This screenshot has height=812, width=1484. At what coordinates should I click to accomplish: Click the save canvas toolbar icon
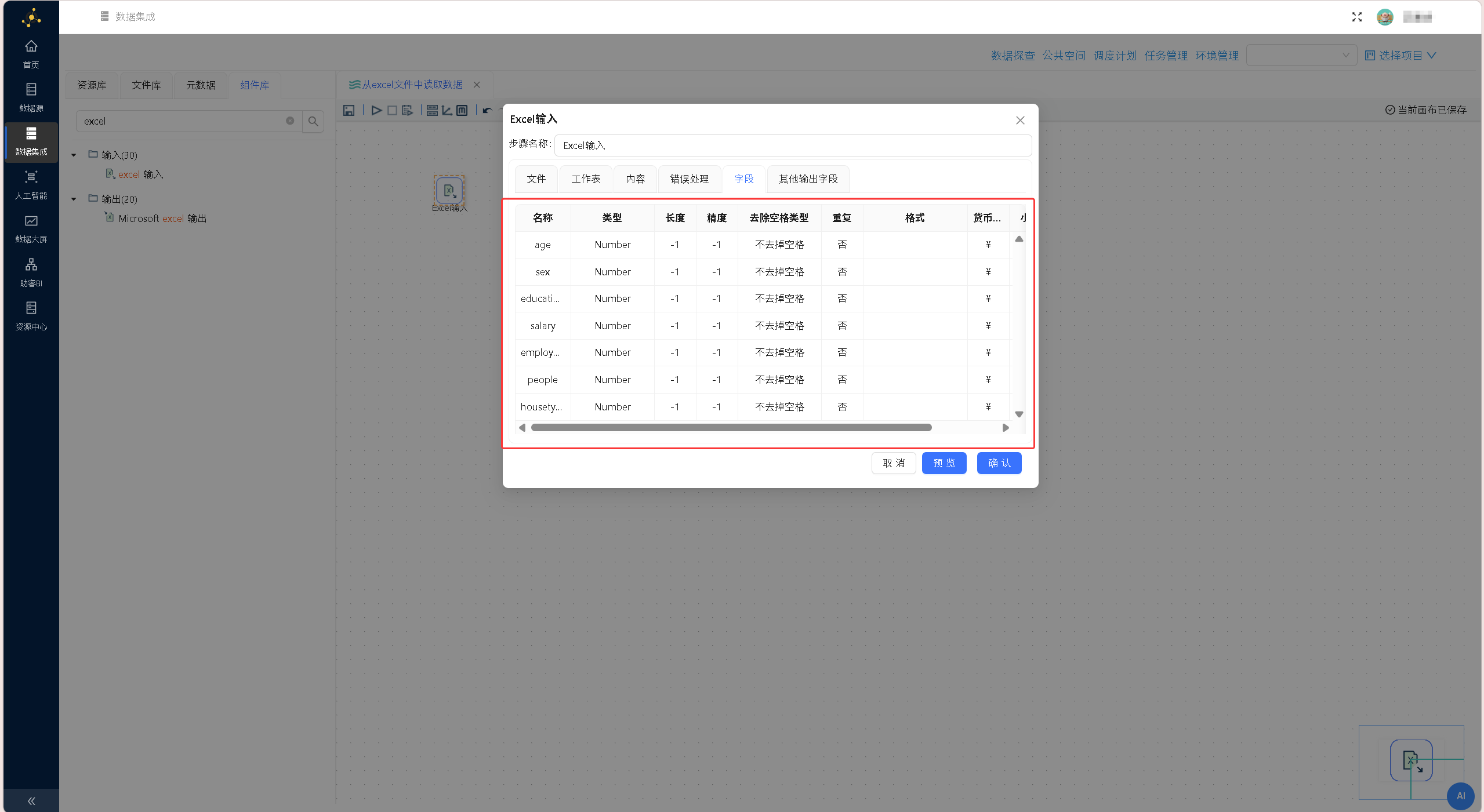pos(349,110)
